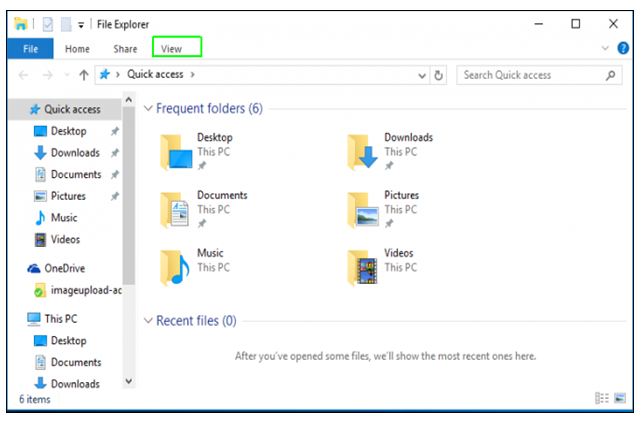Select pinned Documents under Quick access
Screen dimensions: 641x424
point(76,175)
